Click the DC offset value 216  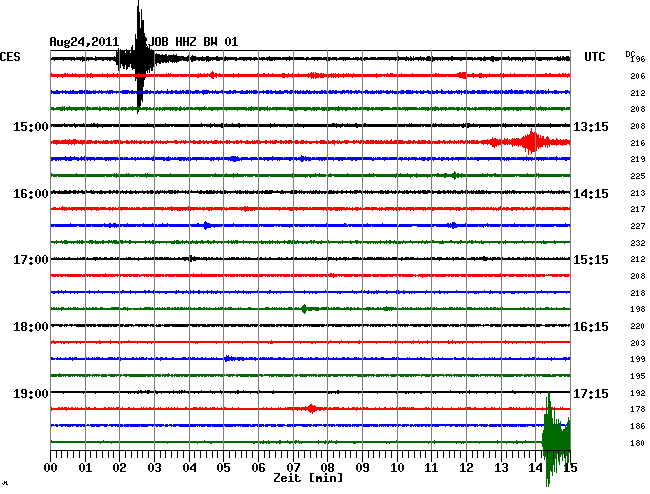click(x=638, y=143)
